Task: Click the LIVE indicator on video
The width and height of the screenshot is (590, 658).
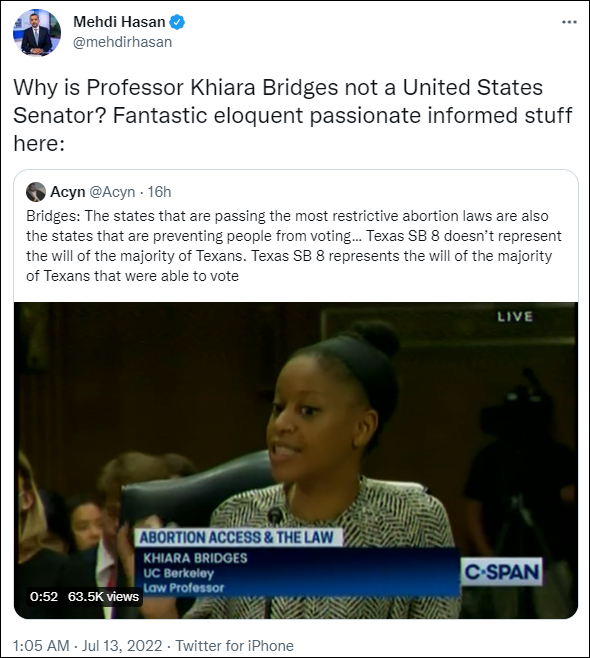Action: (x=515, y=316)
